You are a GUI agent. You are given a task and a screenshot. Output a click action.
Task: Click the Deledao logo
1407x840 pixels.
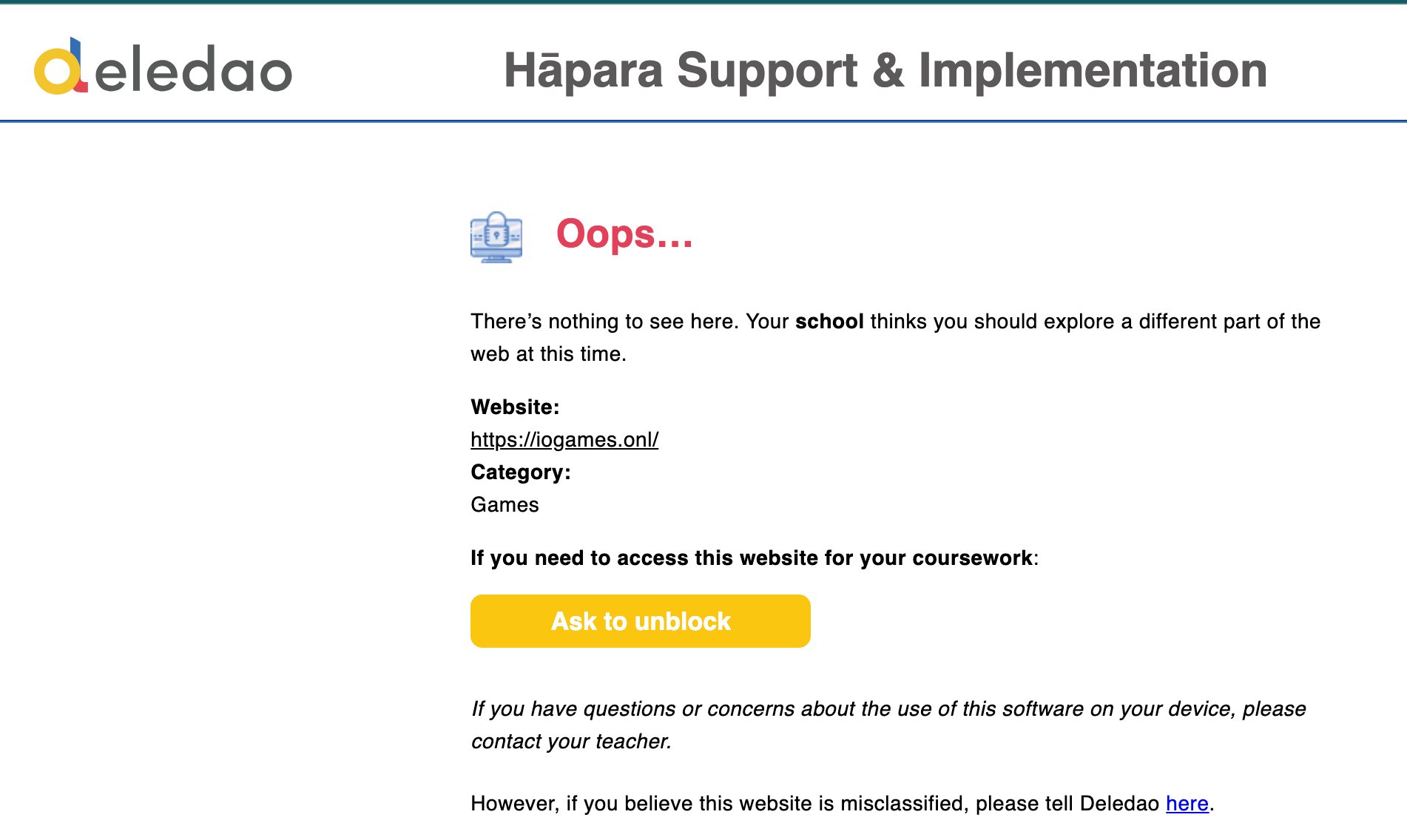tap(163, 67)
